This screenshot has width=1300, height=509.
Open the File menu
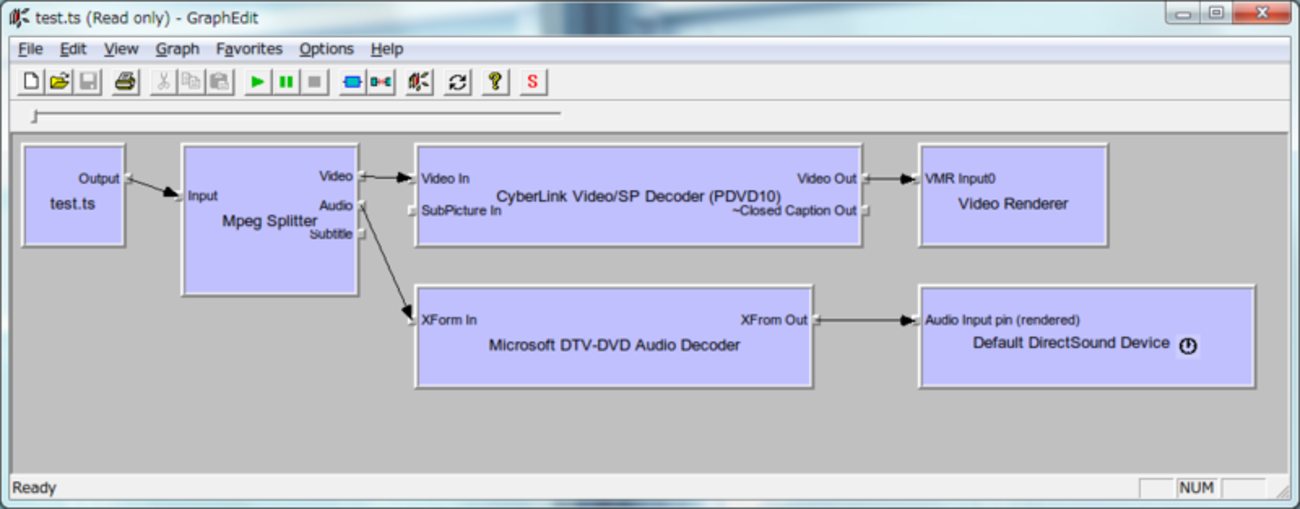pyautogui.click(x=30, y=49)
